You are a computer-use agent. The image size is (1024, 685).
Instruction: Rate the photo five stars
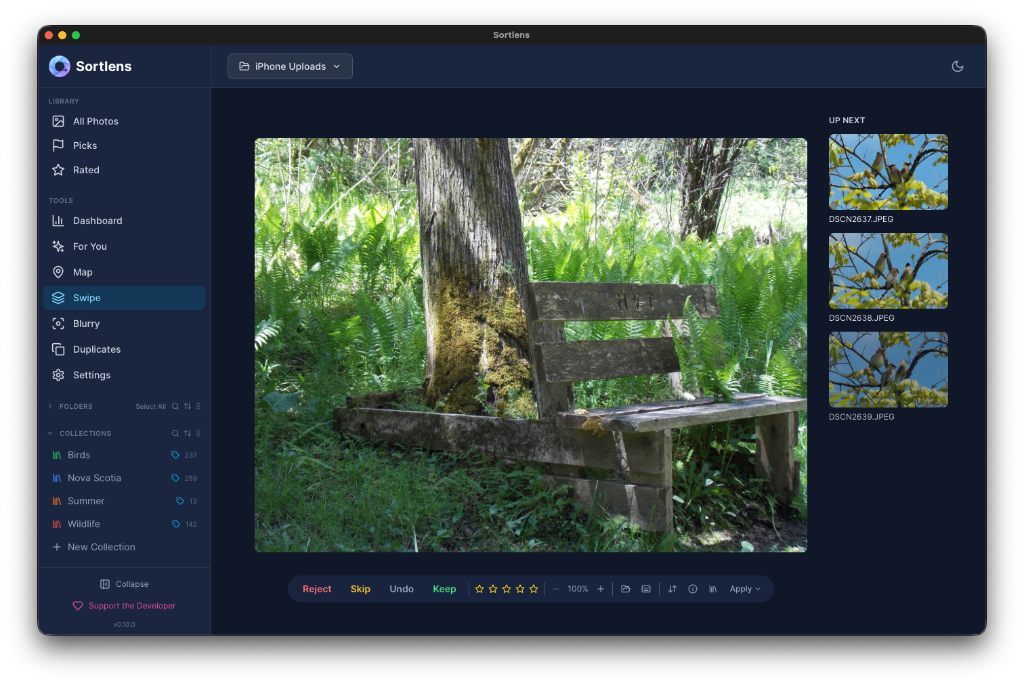point(534,589)
